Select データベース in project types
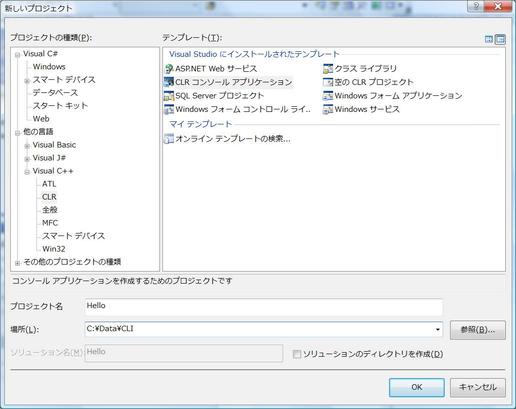Image resolution: width=516 pixels, height=409 pixels. point(55,93)
